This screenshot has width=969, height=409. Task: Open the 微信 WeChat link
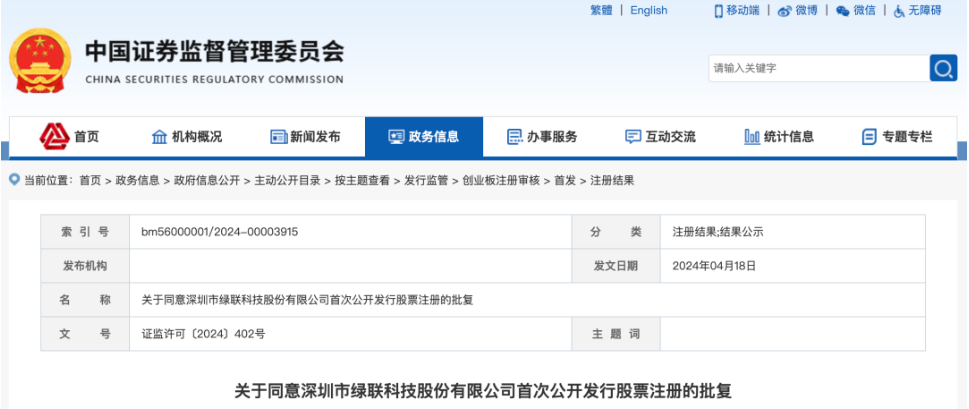[856, 11]
